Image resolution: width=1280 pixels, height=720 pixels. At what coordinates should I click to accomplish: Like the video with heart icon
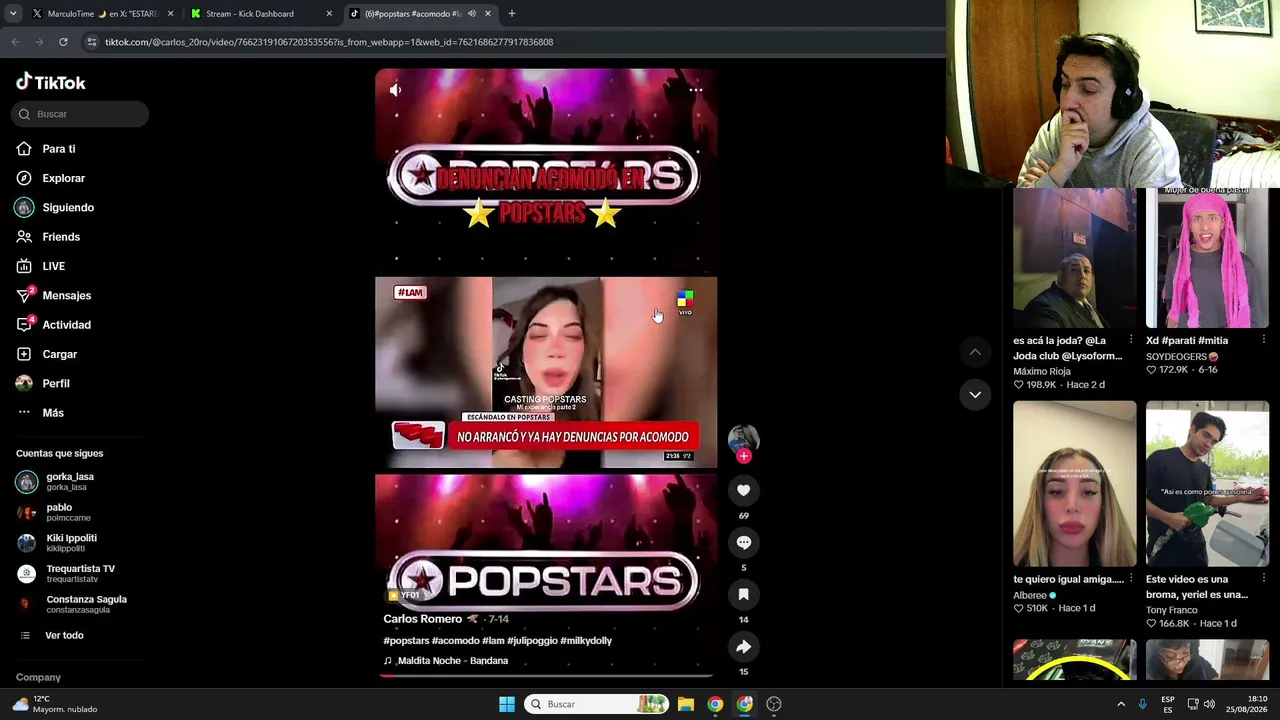(743, 490)
